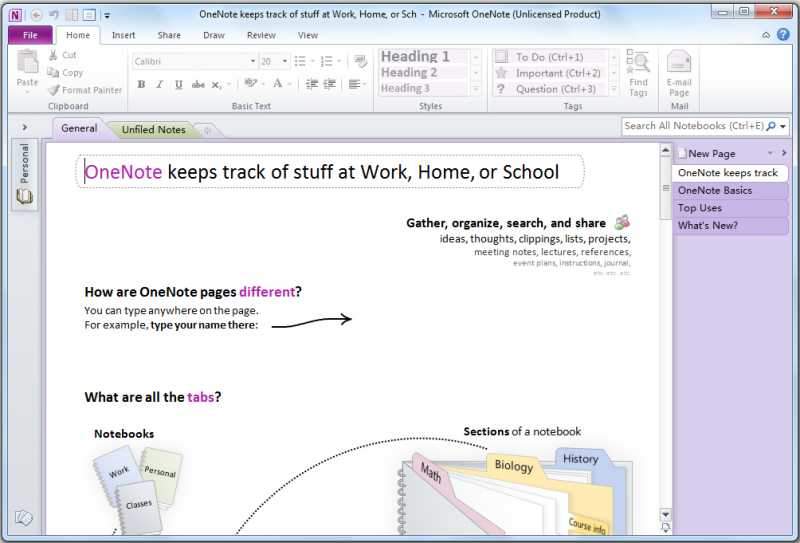This screenshot has height=543, width=800.
Task: Click the Format Painter brush
Action: tap(85, 90)
